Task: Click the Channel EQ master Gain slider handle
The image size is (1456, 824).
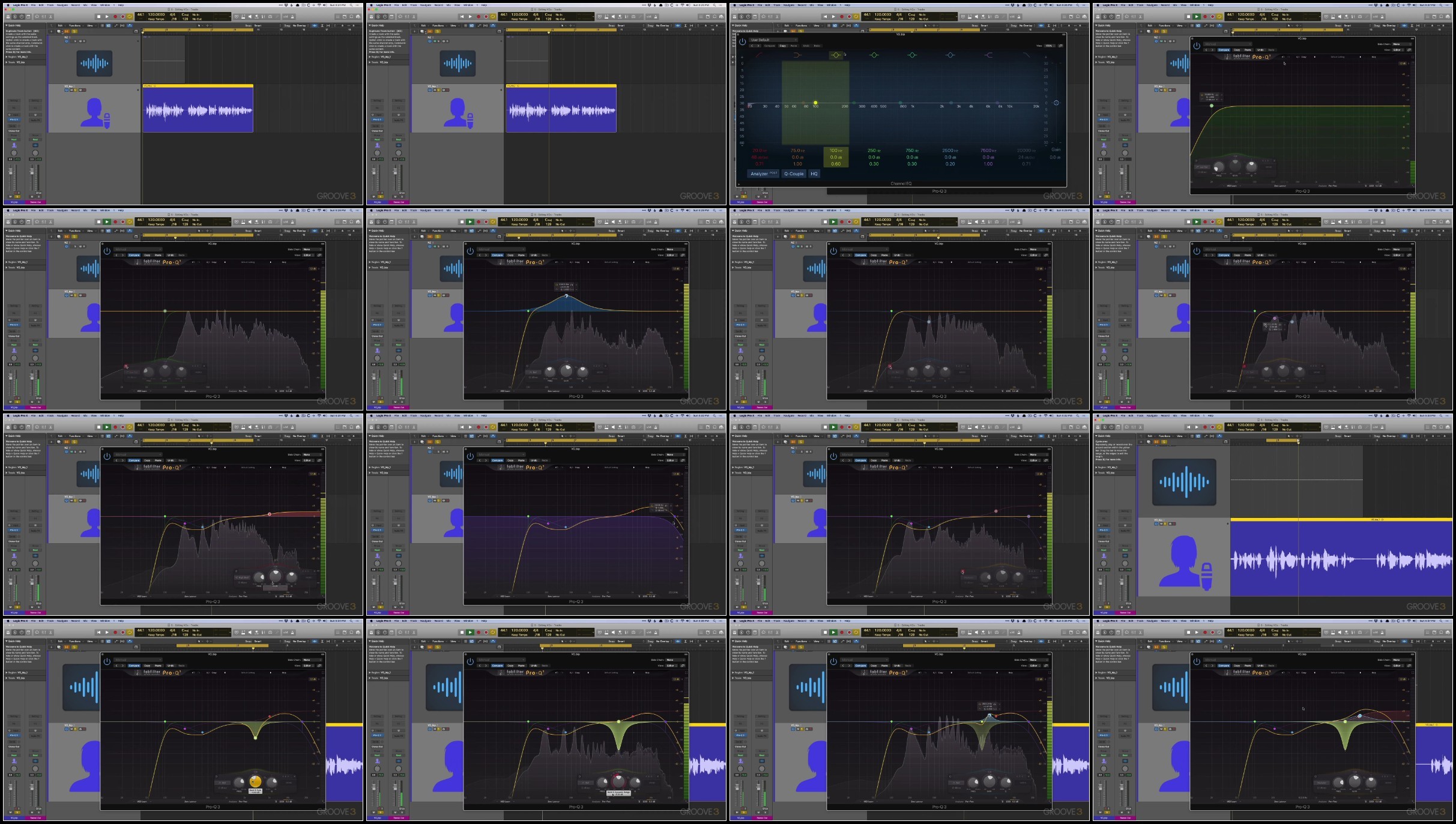Action: click(x=1056, y=103)
